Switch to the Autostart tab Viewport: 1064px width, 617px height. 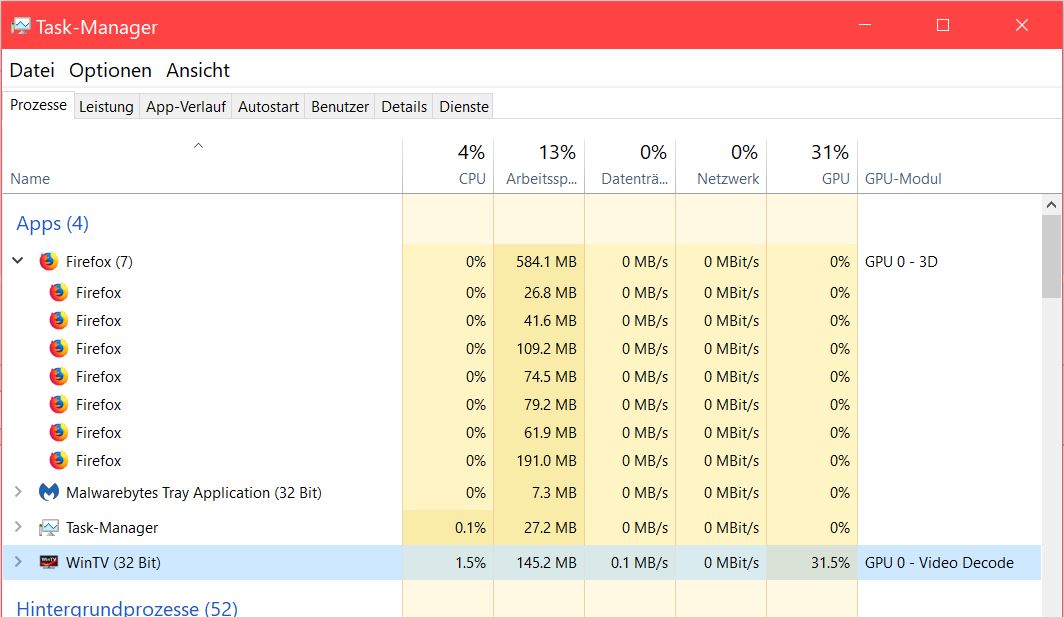tap(268, 107)
